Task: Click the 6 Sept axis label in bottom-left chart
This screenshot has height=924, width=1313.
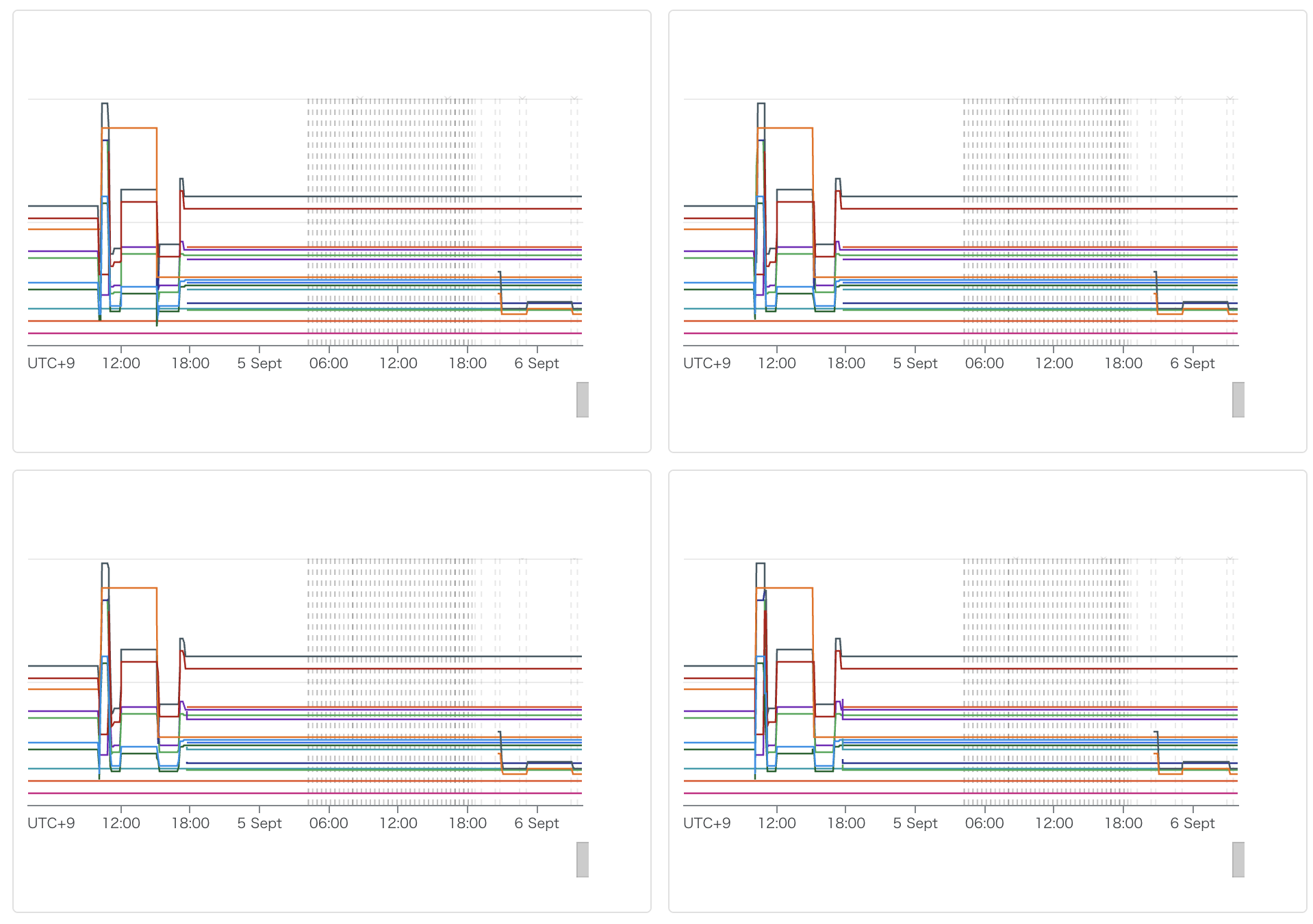Action: coord(537,823)
